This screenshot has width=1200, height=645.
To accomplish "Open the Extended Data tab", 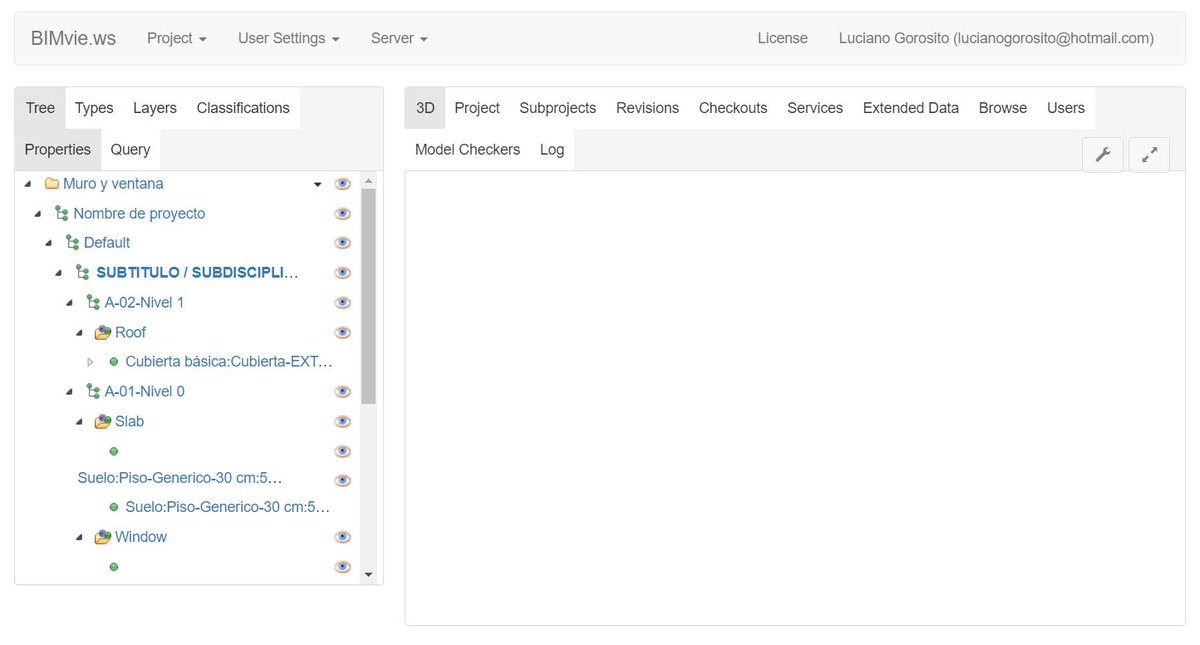I will 911,108.
